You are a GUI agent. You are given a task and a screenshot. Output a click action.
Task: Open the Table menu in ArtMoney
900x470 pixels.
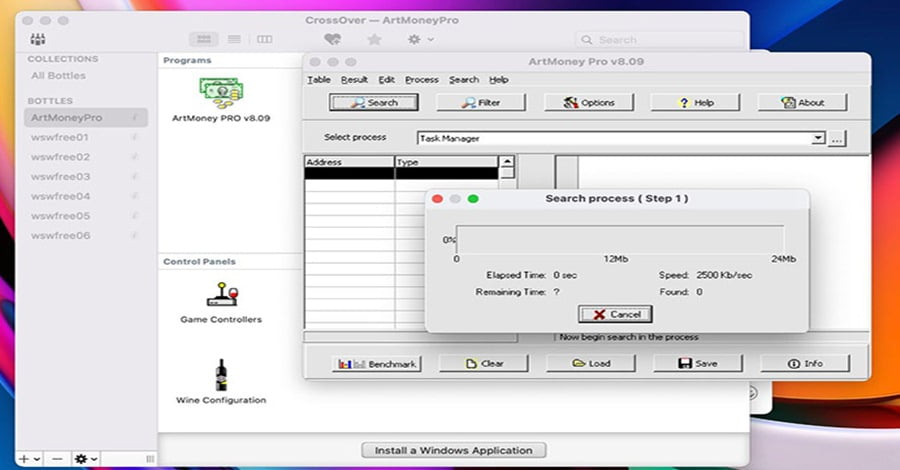click(319, 80)
